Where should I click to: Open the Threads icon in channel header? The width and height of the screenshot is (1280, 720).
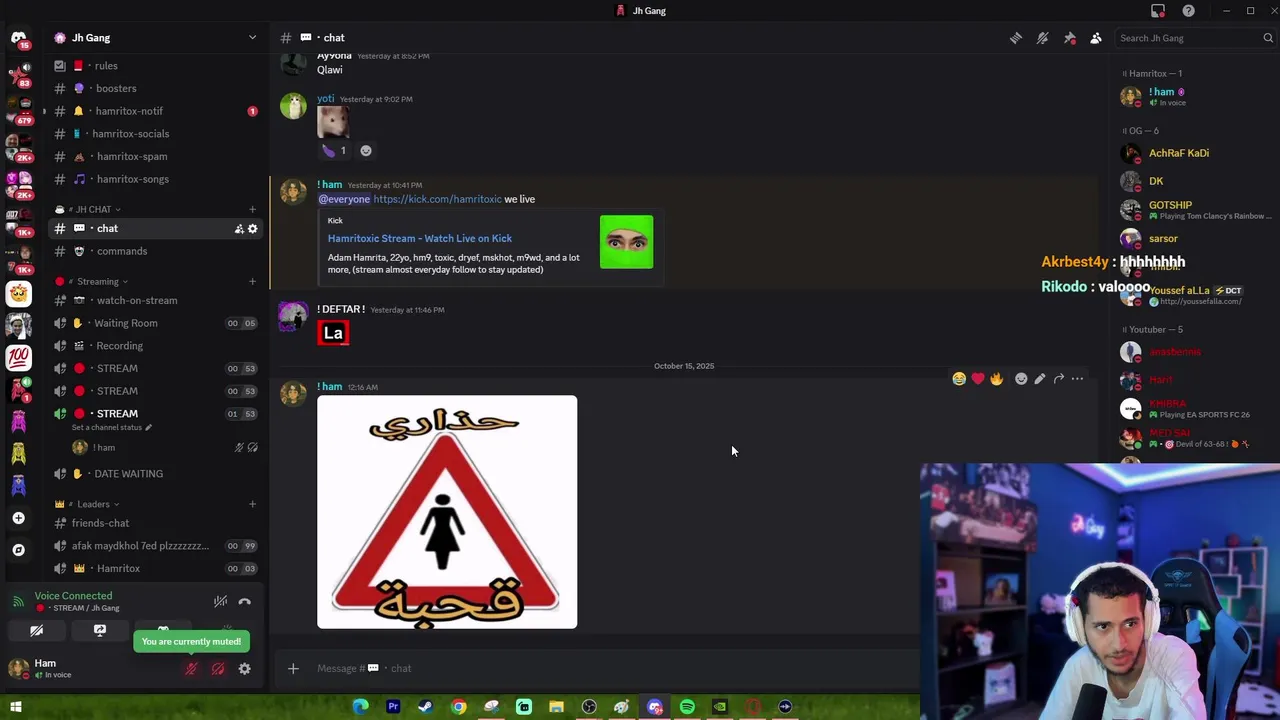(x=1016, y=38)
